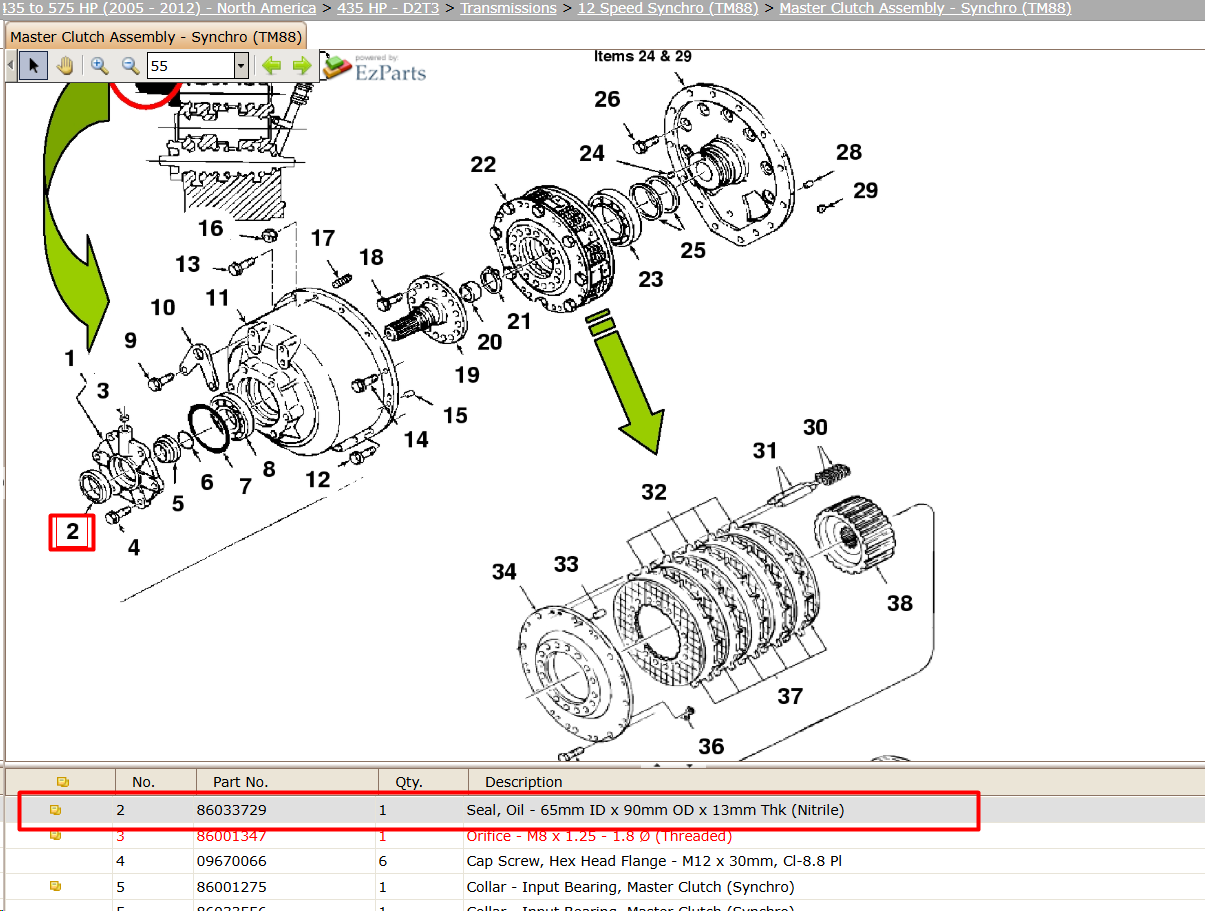Screen dimensions: 1205x911
Task: Click the notes column header icon
Action: click(62, 782)
